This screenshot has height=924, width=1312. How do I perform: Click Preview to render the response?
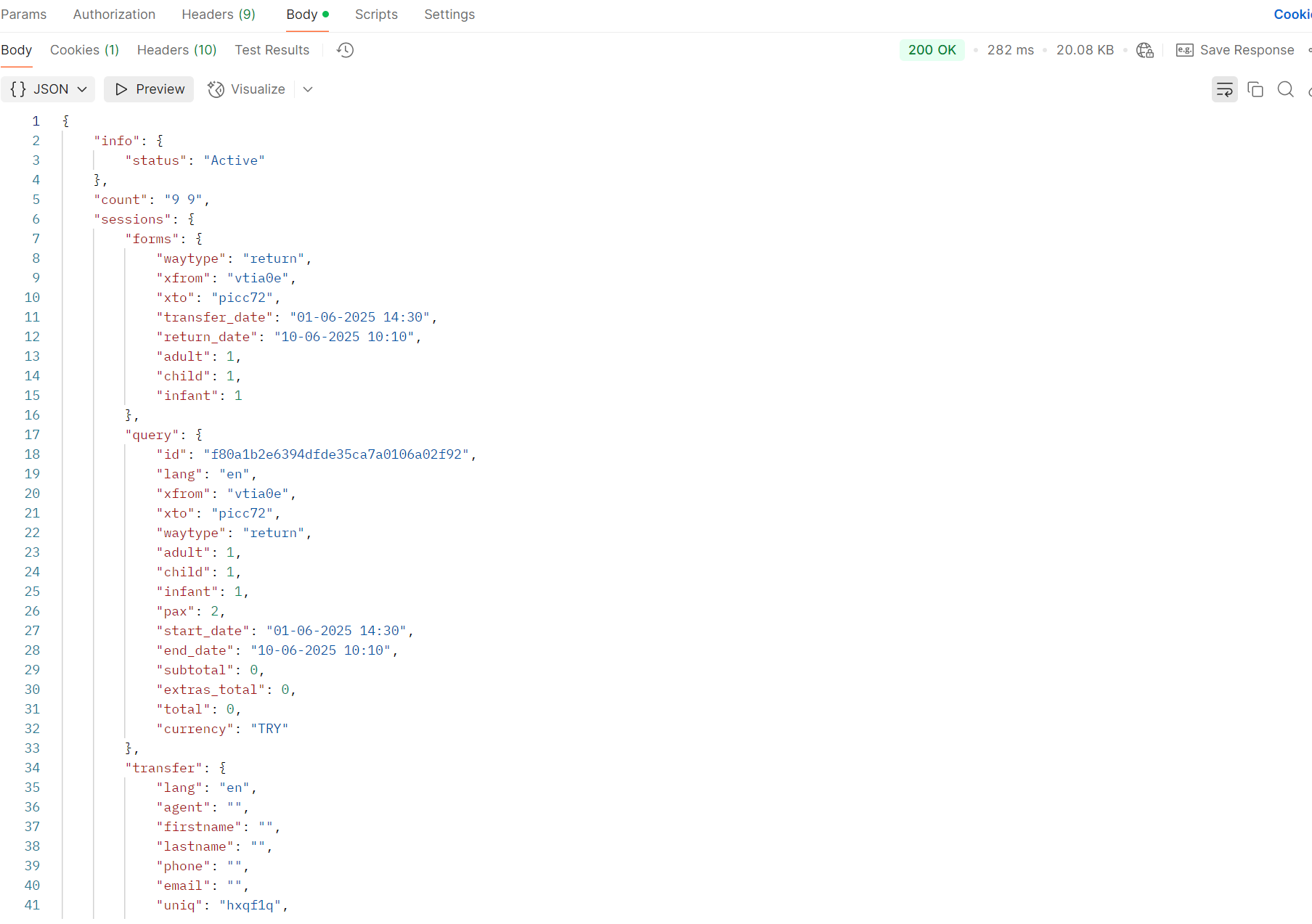(149, 89)
